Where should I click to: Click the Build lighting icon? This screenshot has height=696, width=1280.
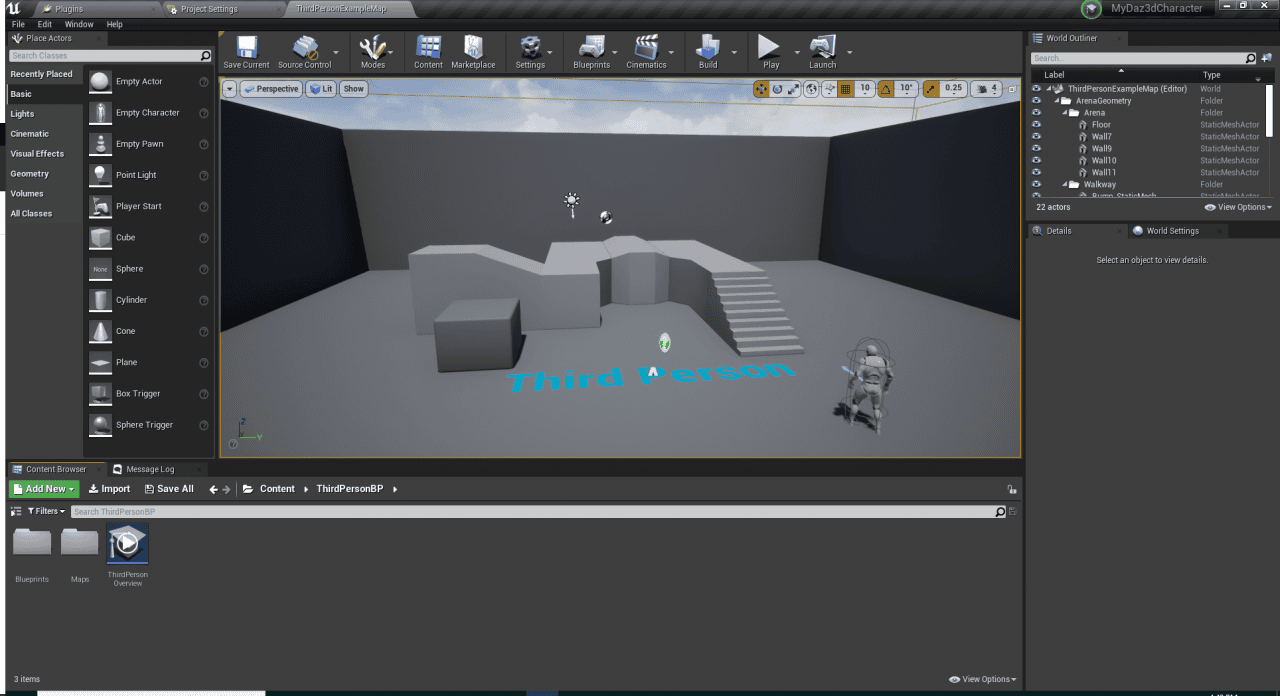(x=708, y=47)
